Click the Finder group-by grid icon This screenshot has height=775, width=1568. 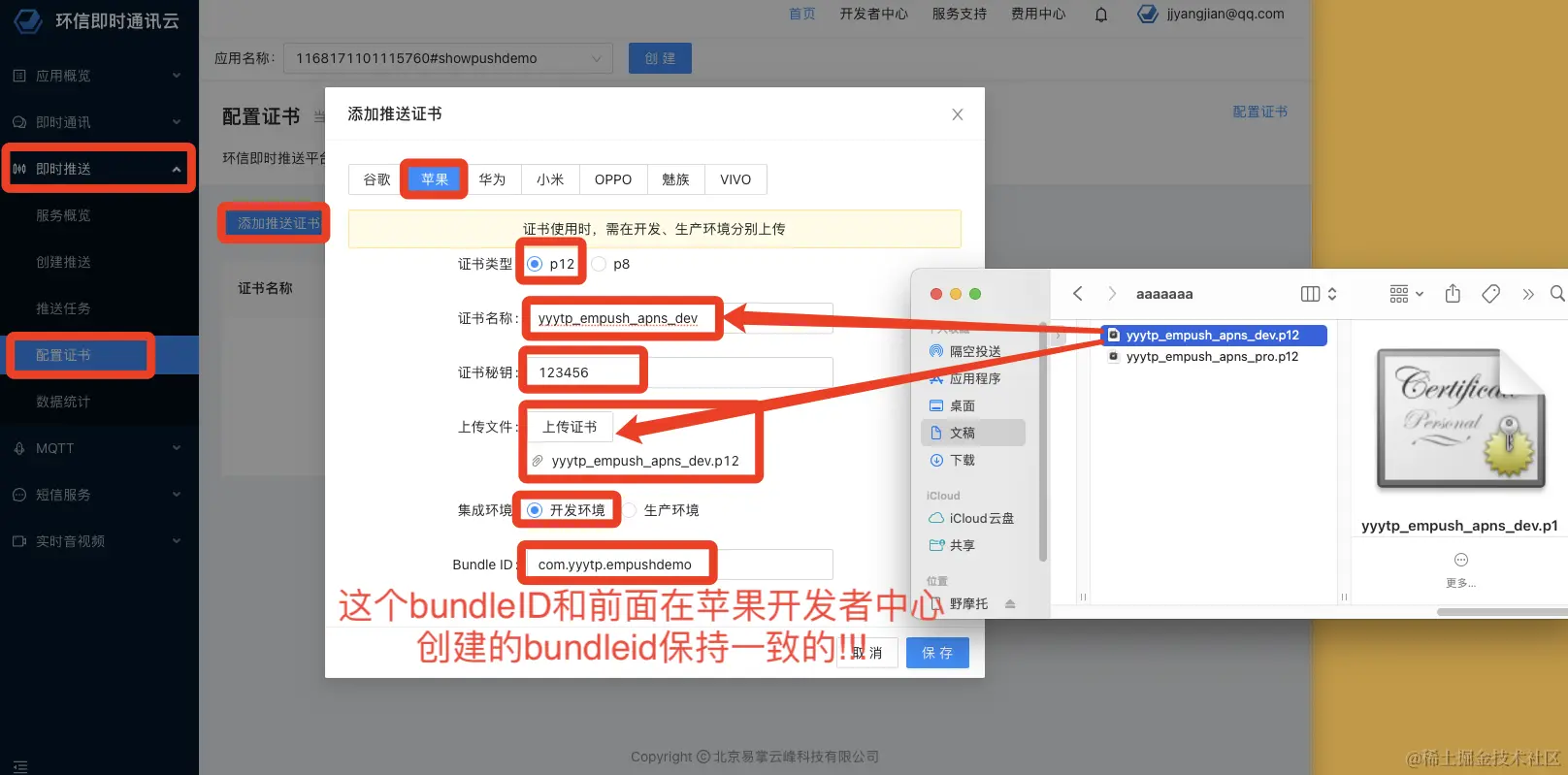tap(1398, 294)
